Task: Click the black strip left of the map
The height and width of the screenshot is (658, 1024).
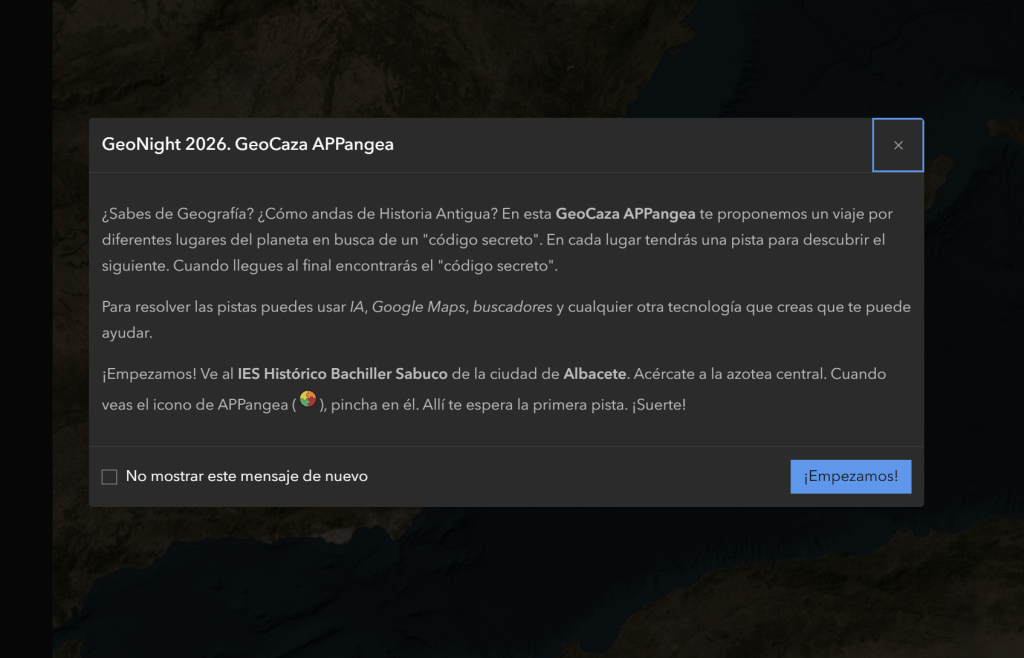Action: tap(25, 330)
